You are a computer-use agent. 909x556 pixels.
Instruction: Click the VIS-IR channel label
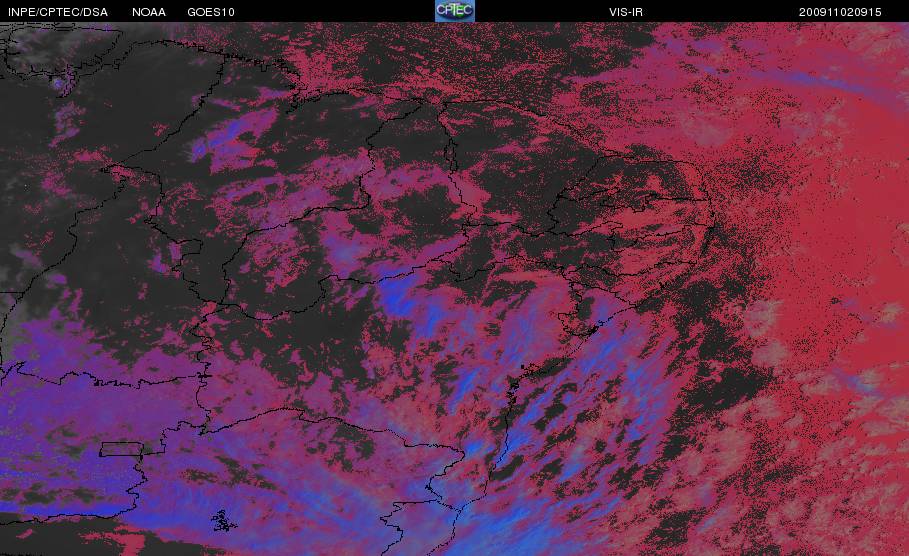click(x=626, y=12)
